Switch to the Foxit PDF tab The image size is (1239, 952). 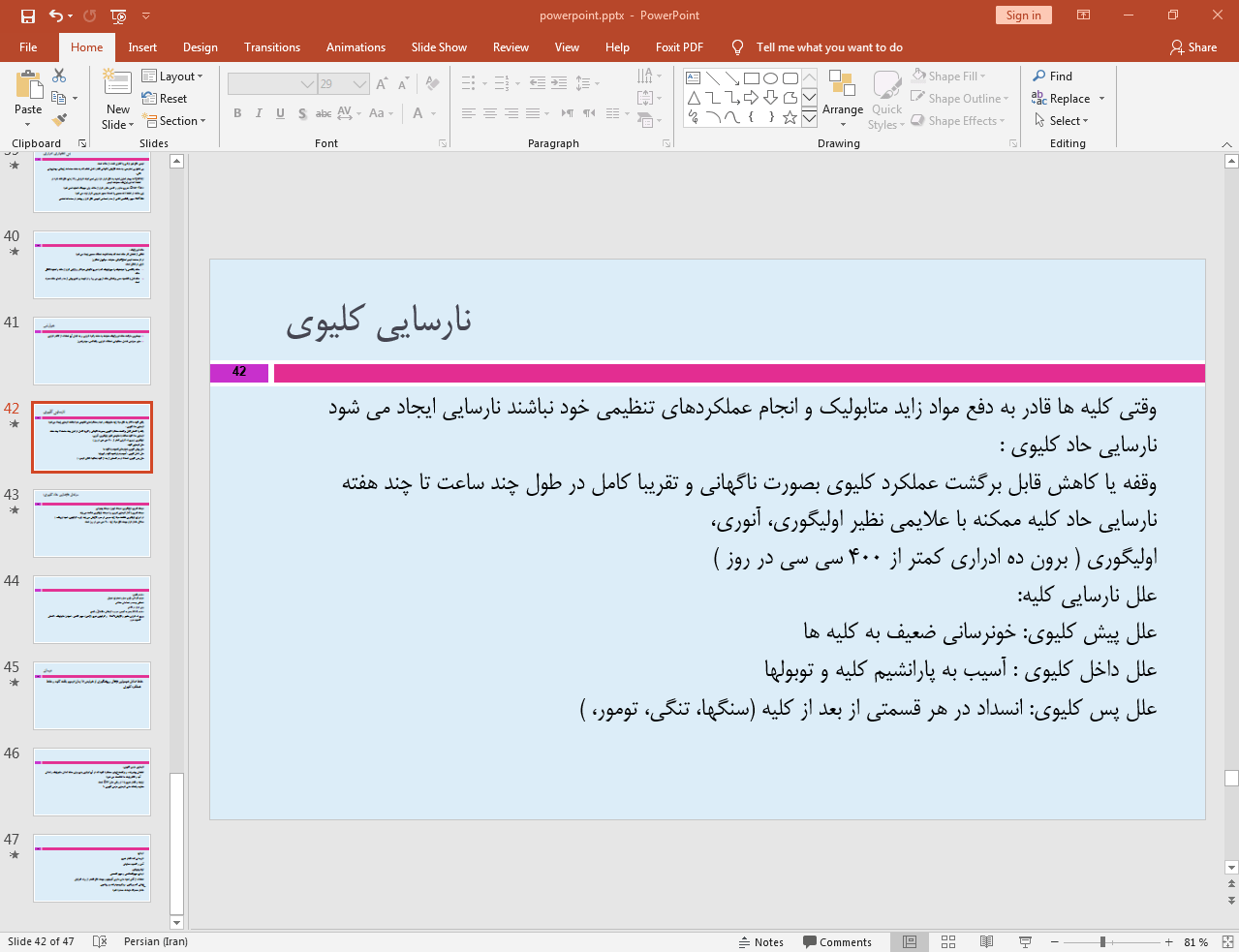(679, 46)
